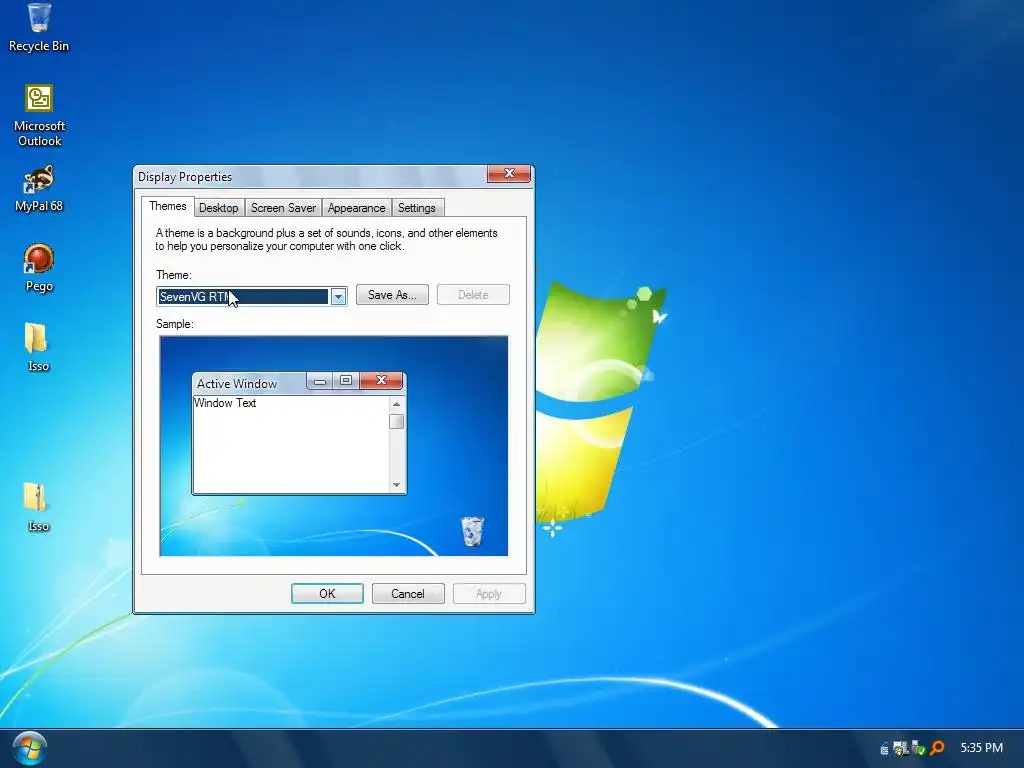
Task: Click the 'Window Text' sample text
Action: (x=225, y=403)
